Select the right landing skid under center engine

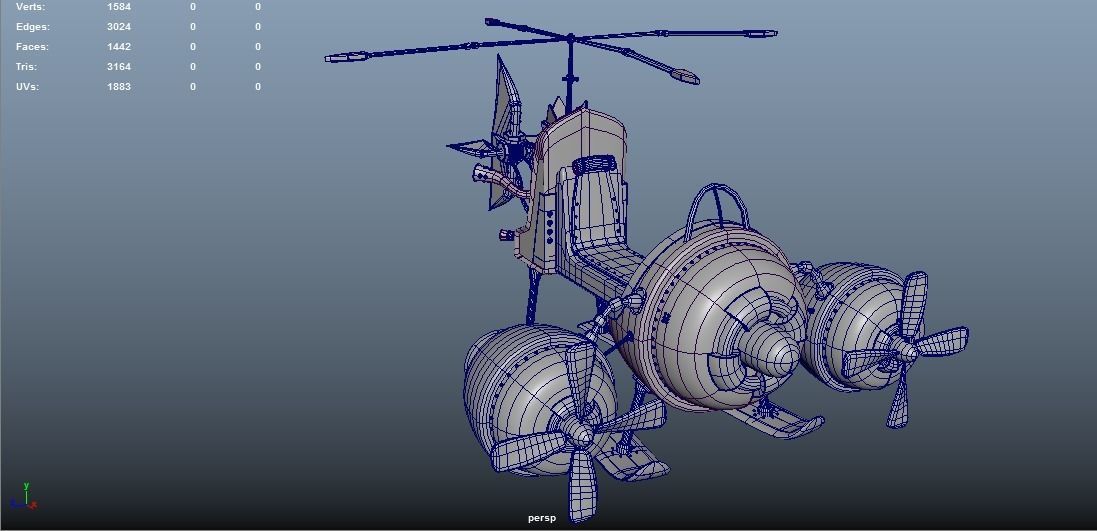tap(777, 420)
